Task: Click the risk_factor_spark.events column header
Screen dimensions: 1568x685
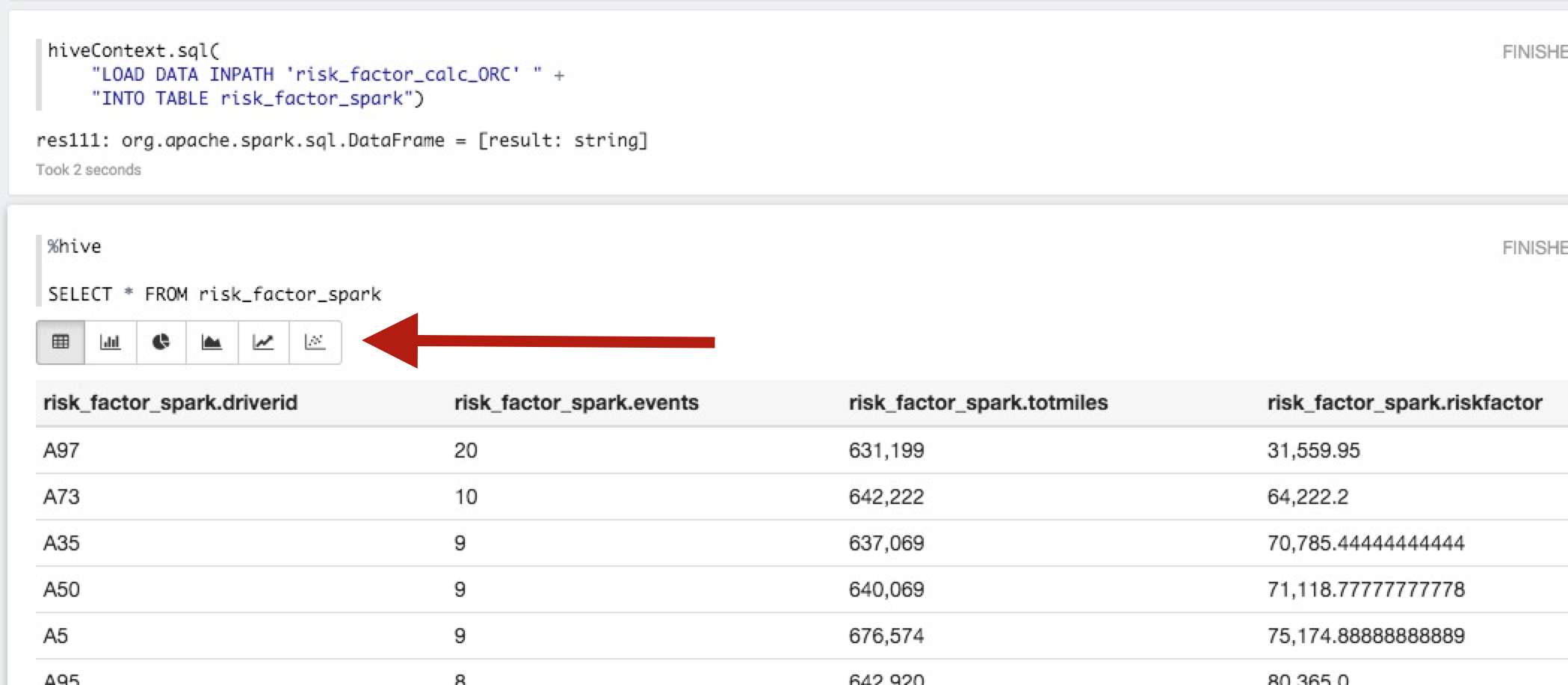Action: [x=576, y=402]
